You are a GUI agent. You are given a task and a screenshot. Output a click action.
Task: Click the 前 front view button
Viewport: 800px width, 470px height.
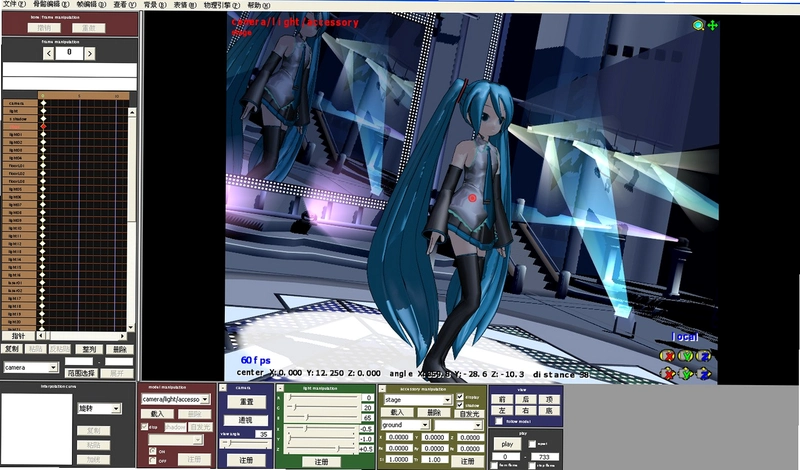pyautogui.click(x=503, y=399)
